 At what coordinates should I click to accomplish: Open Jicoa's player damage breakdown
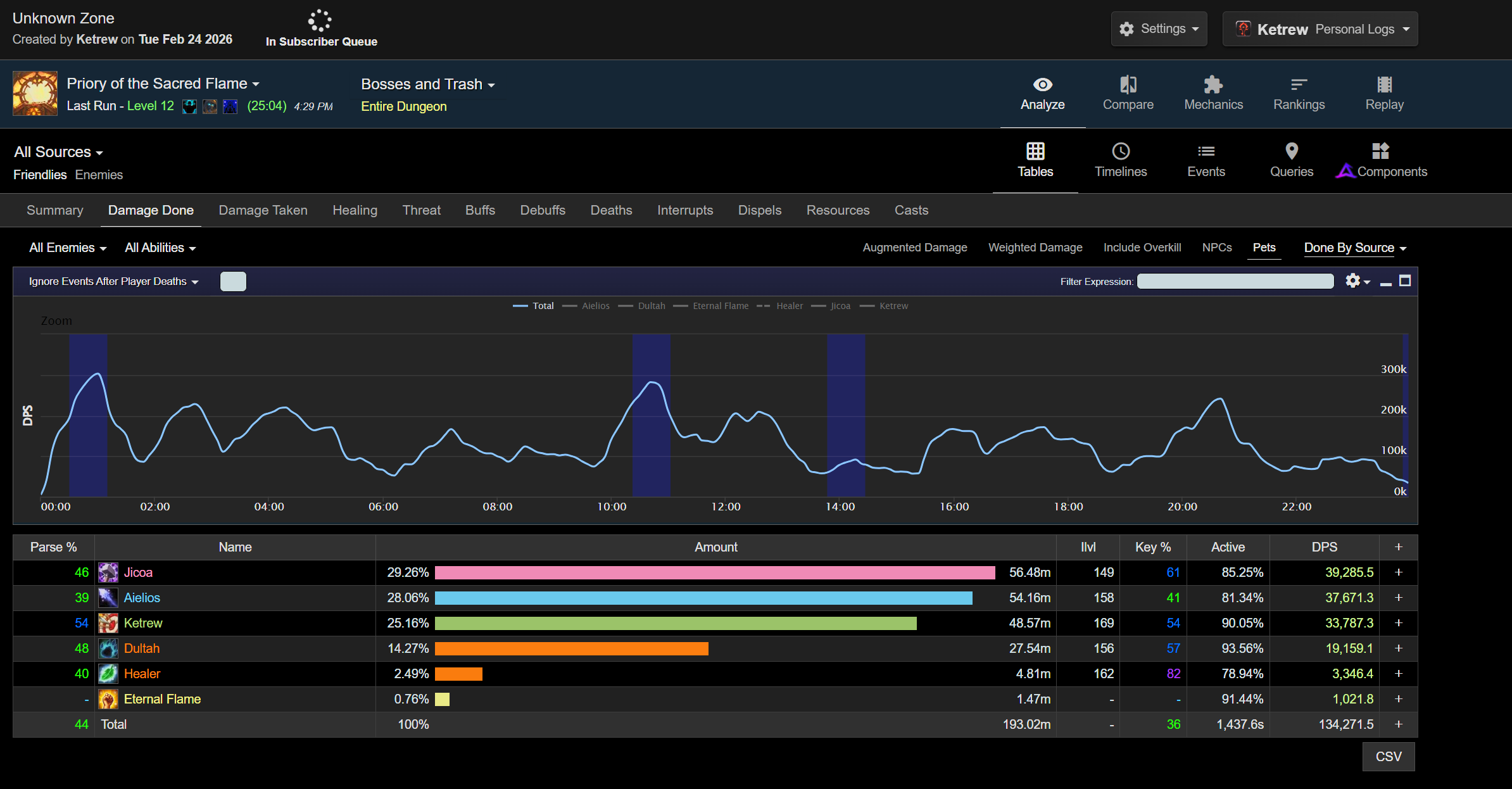(x=138, y=572)
